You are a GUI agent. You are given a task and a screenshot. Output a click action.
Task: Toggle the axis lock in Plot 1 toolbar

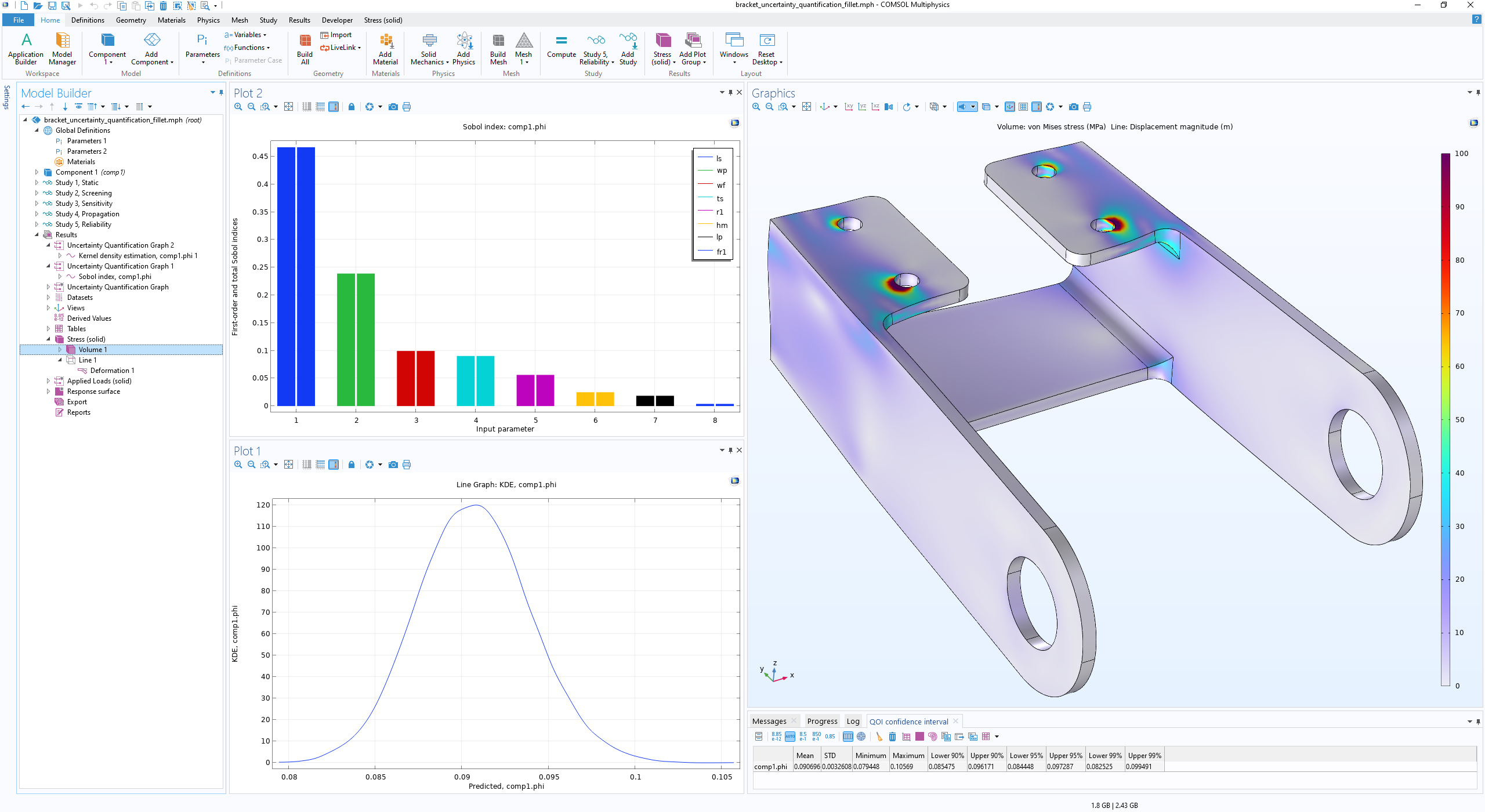(x=352, y=465)
